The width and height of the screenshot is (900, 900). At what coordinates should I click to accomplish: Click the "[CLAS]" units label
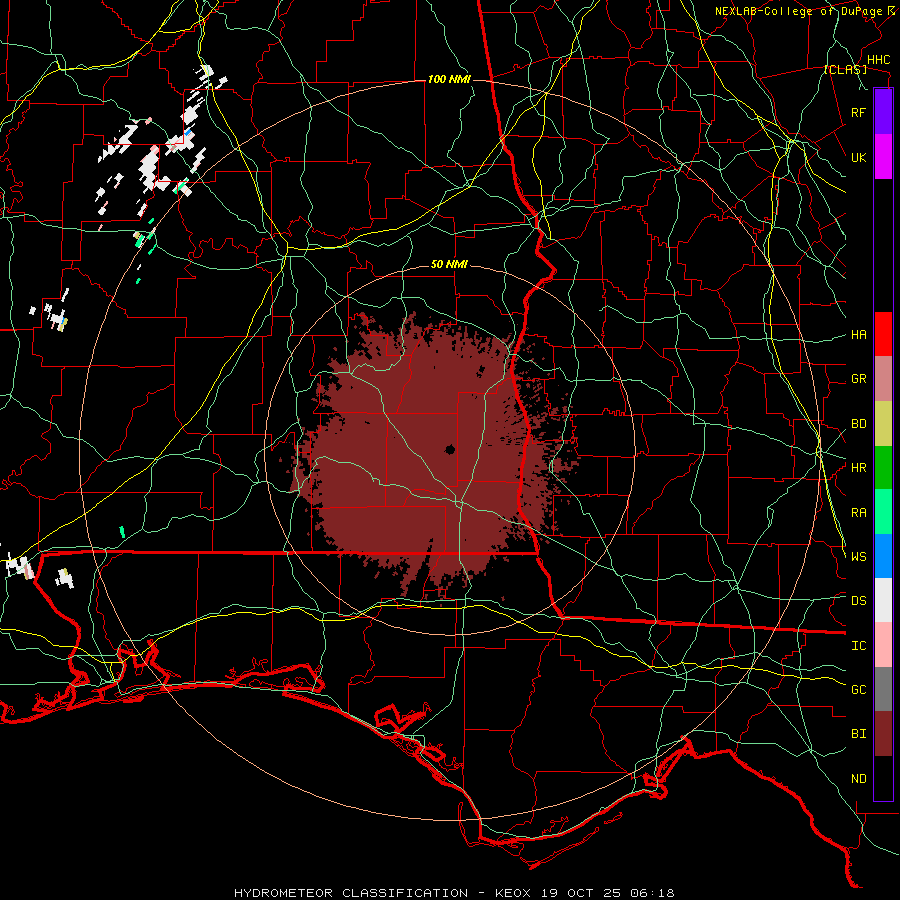pyautogui.click(x=845, y=70)
